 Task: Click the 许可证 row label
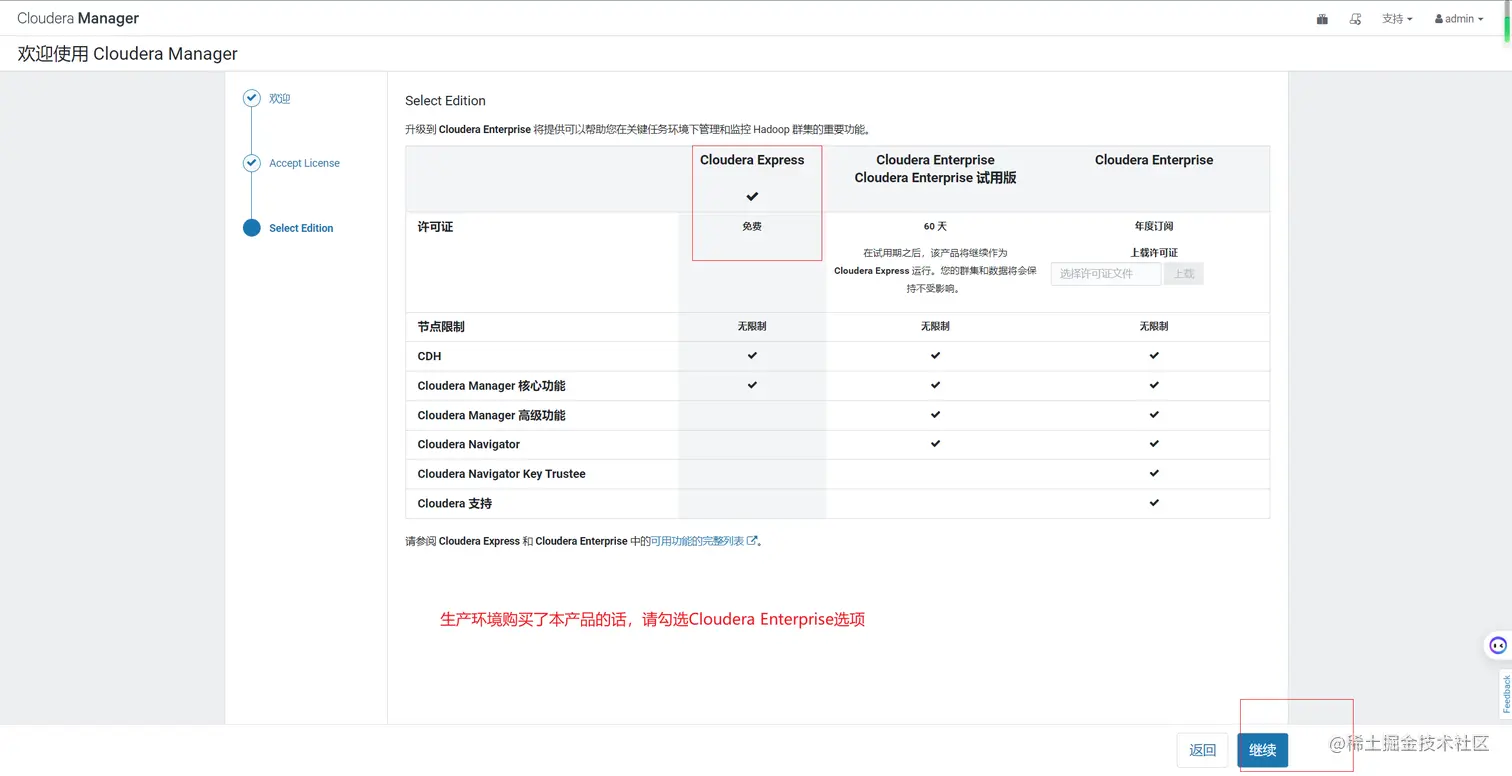[435, 227]
